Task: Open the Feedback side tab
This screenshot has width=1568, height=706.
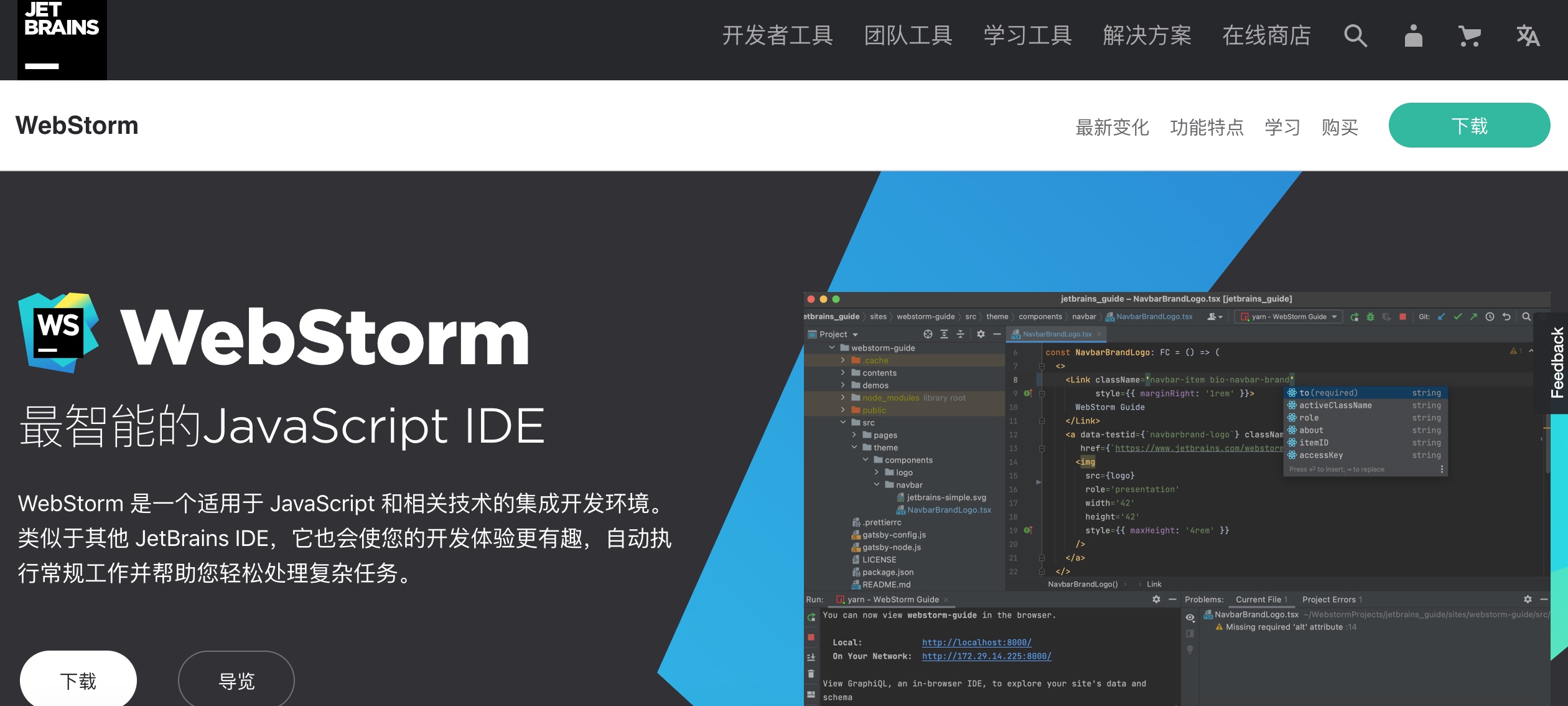Action: point(1557,363)
